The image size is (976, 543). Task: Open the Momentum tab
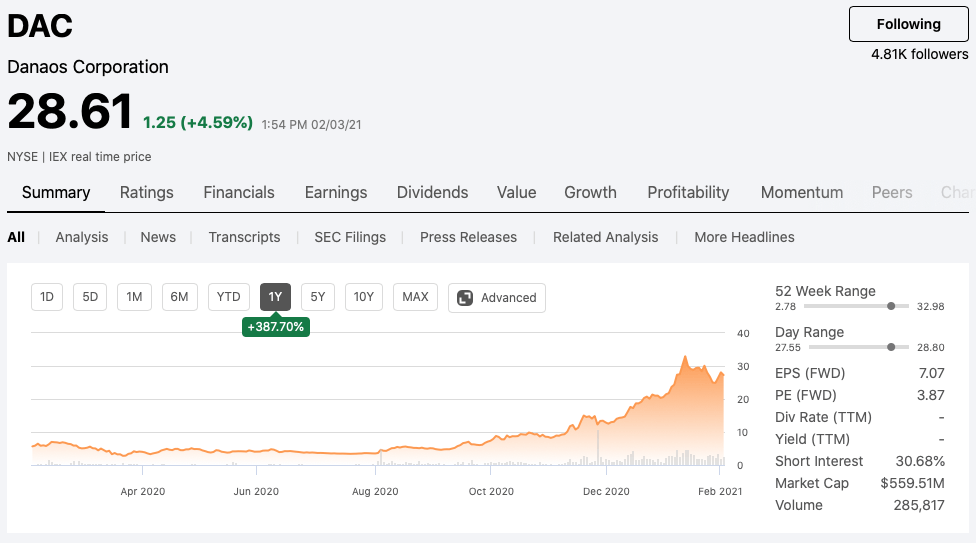(802, 192)
